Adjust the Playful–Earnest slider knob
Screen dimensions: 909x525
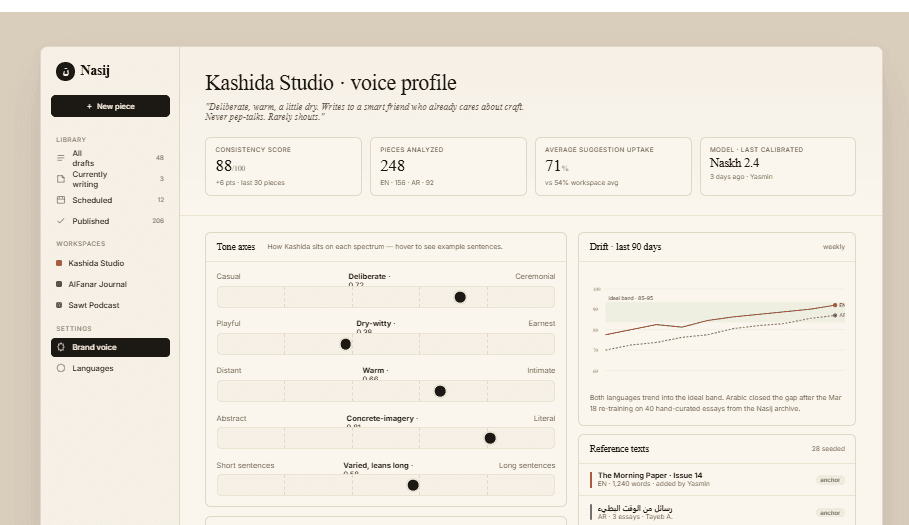click(346, 344)
